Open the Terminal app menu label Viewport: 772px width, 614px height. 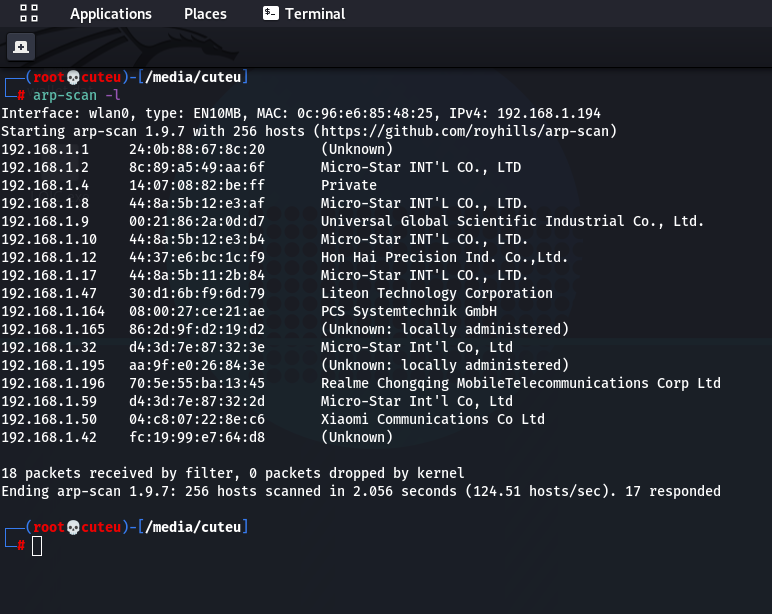point(315,14)
